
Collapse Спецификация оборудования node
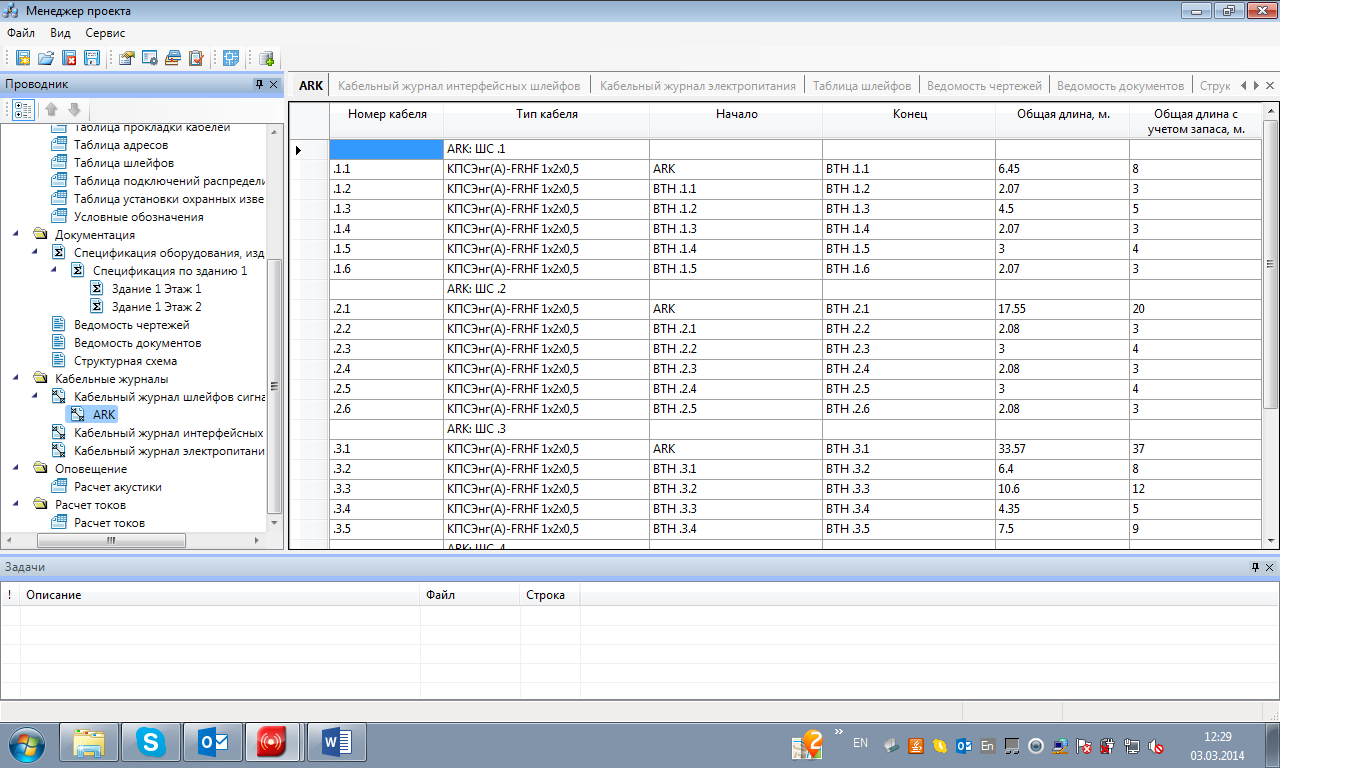click(x=35, y=252)
